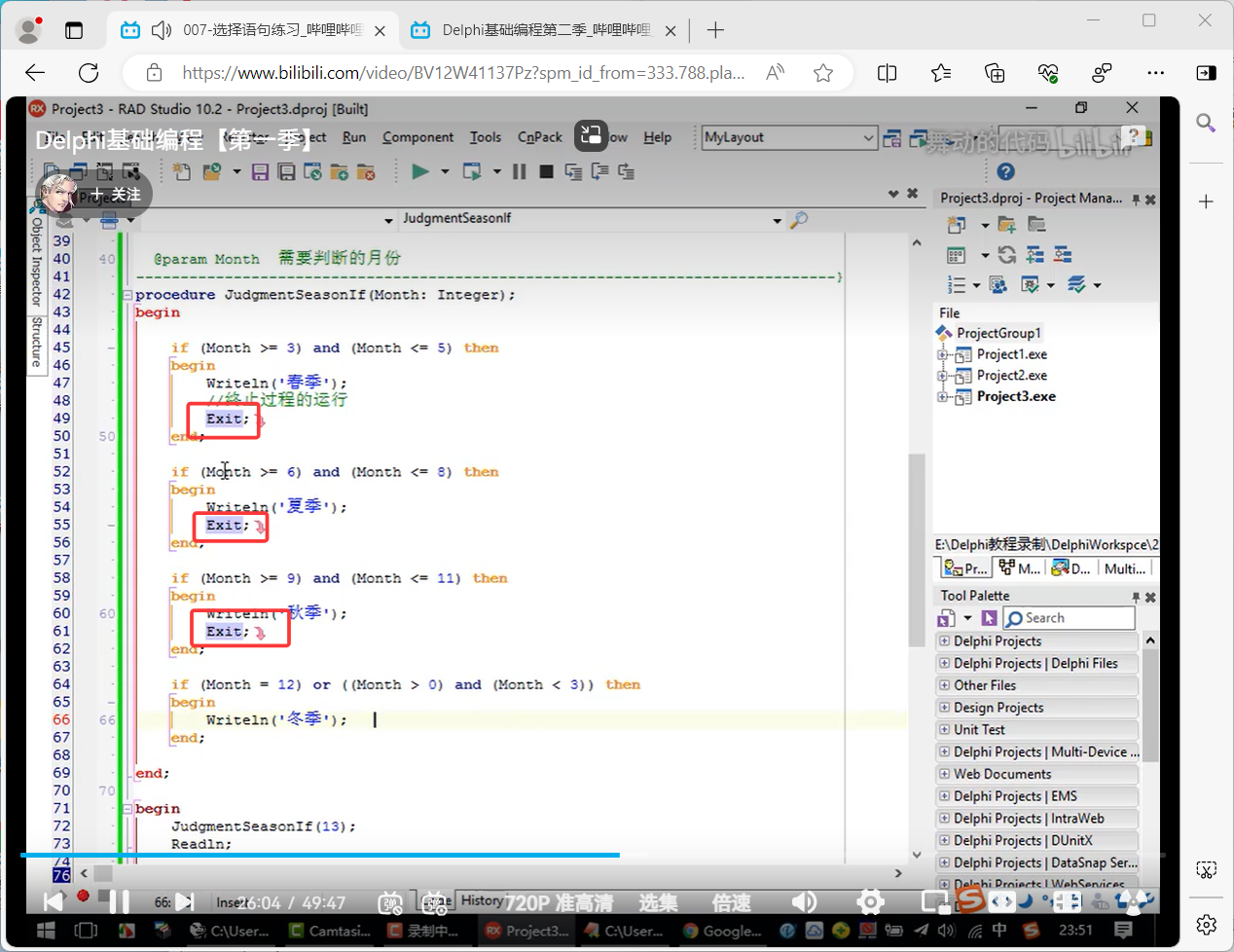Go back in the browser

[35, 72]
